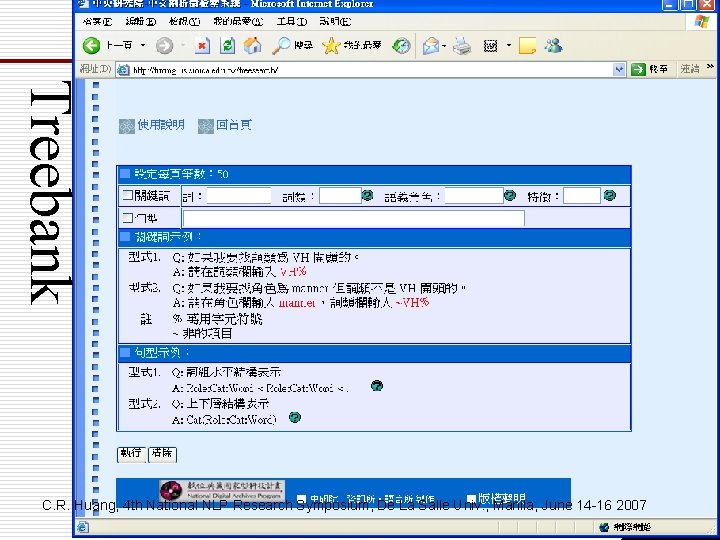Open the 檢視(V) menu

point(184,22)
